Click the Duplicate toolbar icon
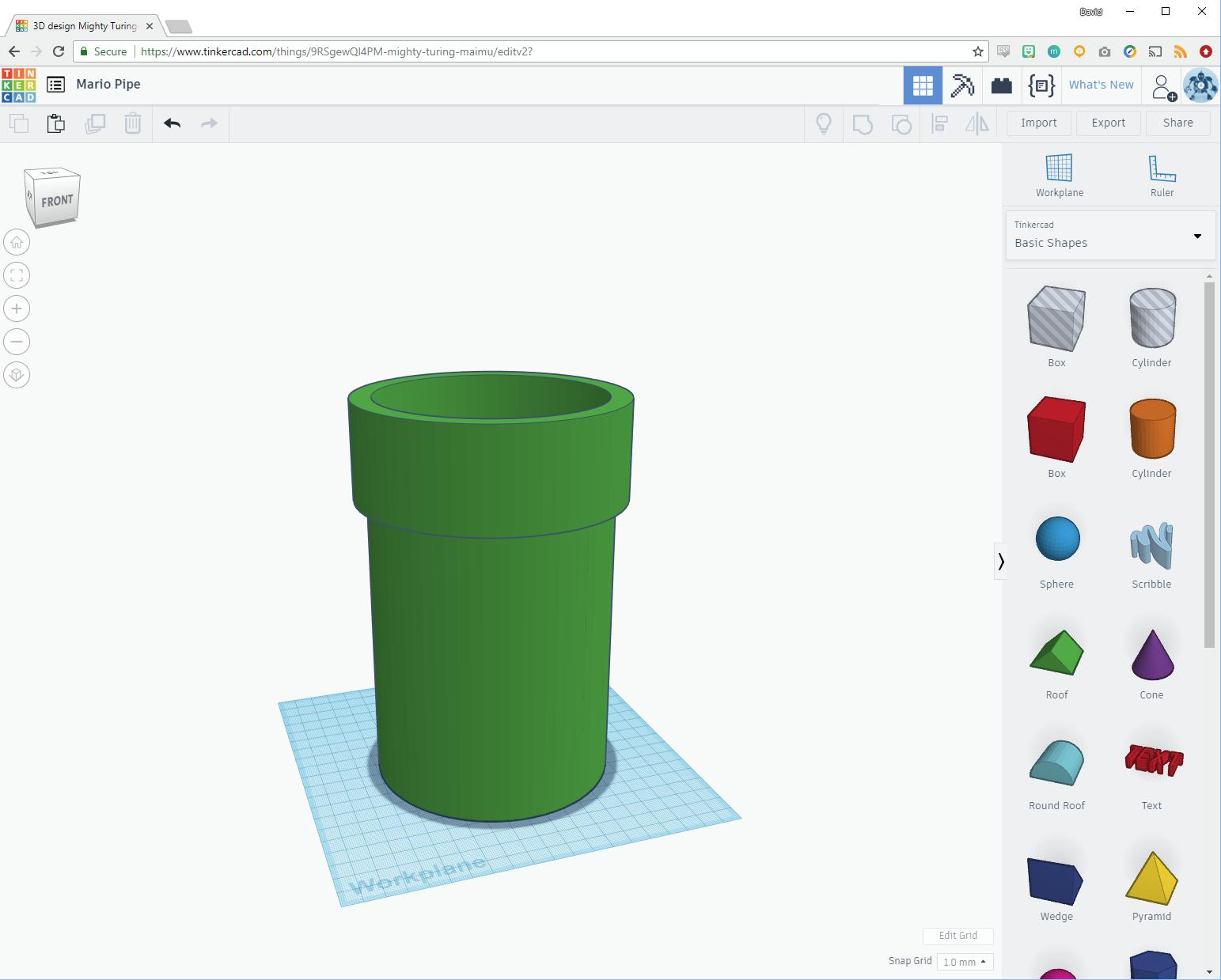 (95, 123)
